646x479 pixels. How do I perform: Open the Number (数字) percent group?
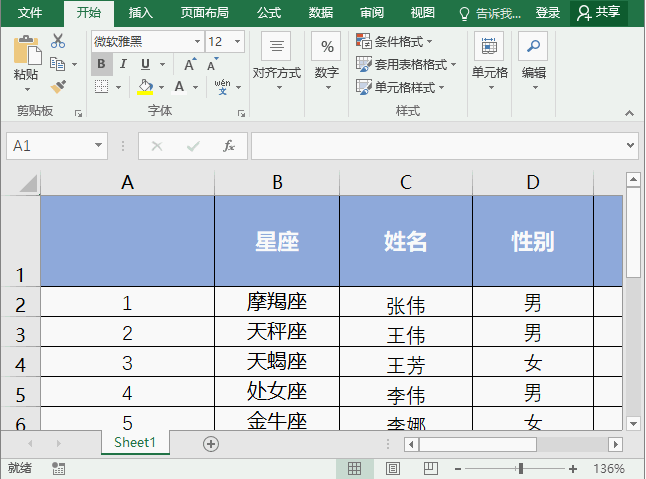click(327, 62)
